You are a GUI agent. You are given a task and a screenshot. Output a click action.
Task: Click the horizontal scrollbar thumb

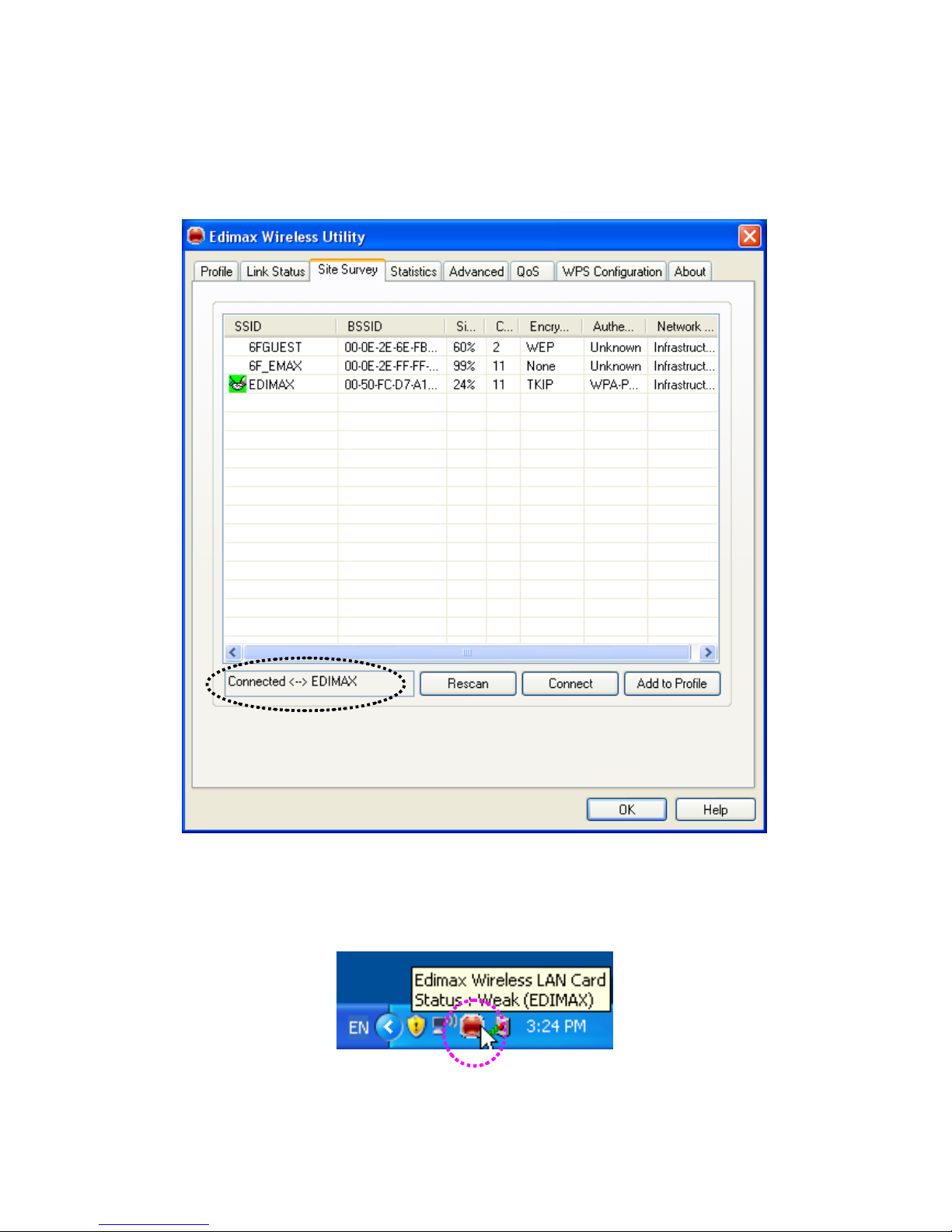click(x=466, y=652)
